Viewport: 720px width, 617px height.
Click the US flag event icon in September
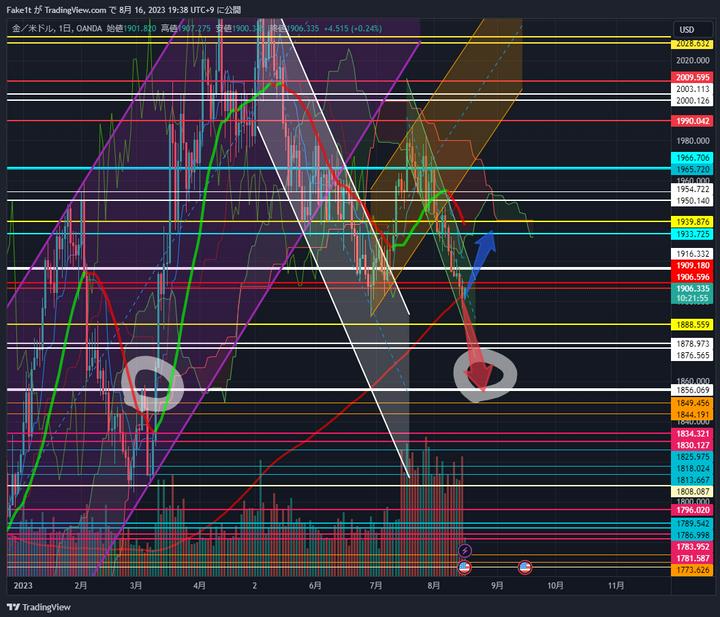click(x=524, y=567)
